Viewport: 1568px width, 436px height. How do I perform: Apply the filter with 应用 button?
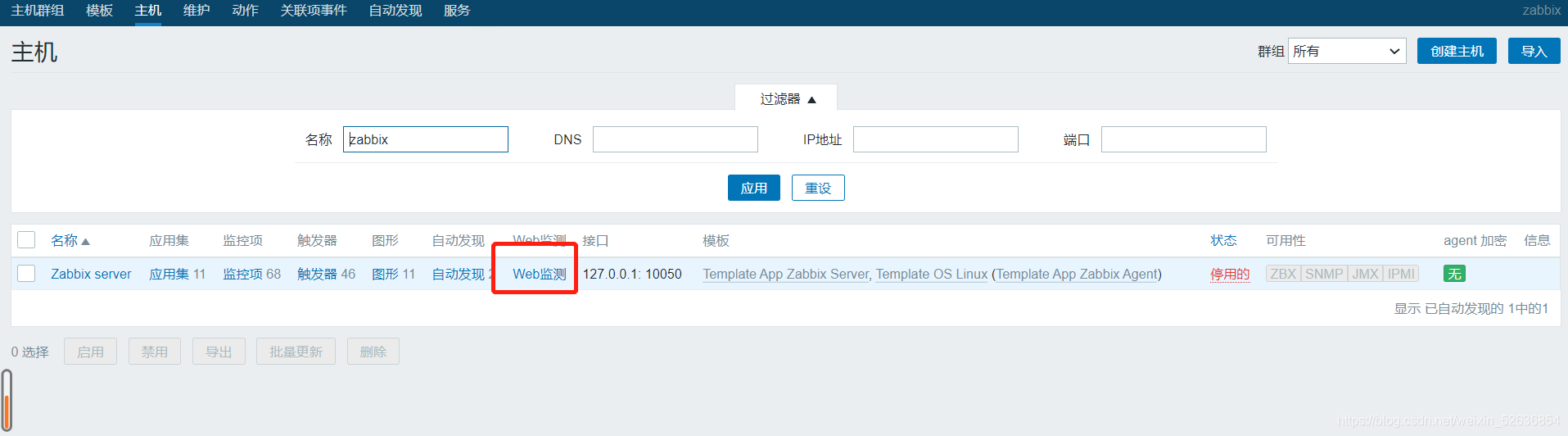pyautogui.click(x=754, y=188)
